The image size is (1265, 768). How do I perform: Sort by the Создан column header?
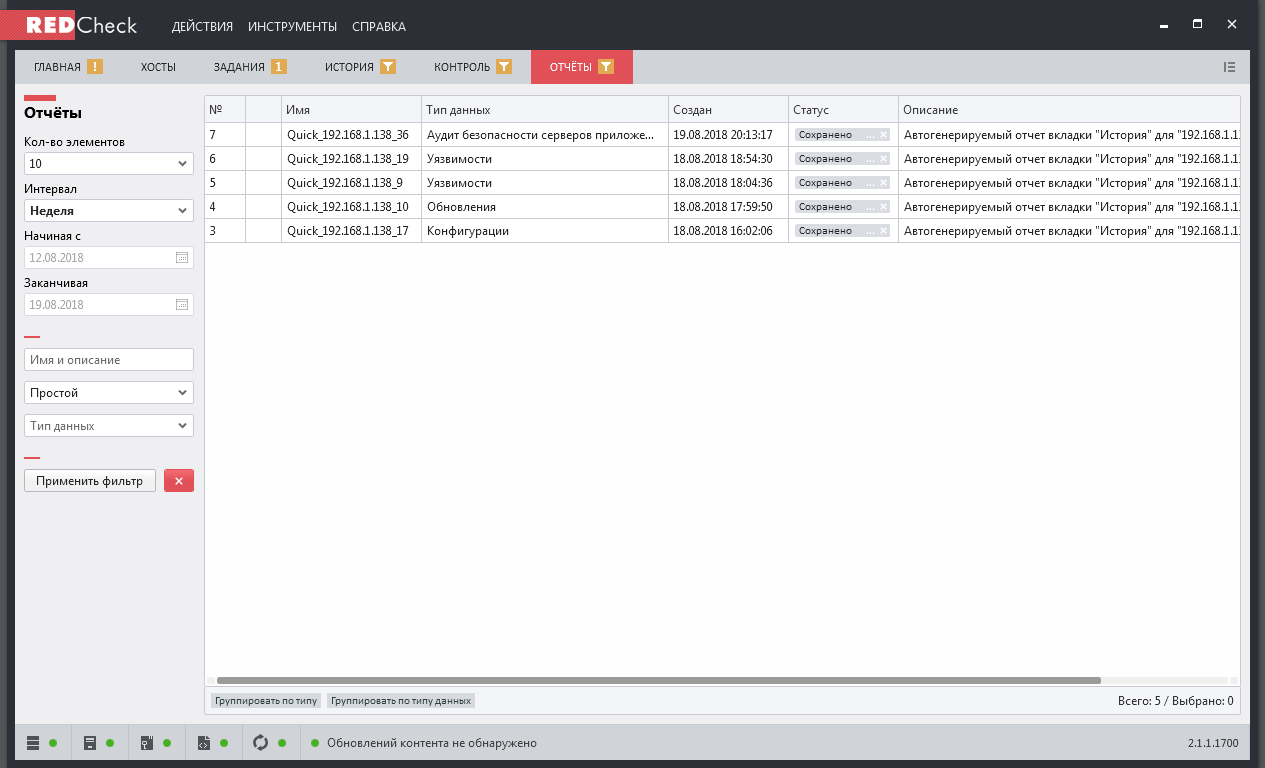tap(728, 109)
